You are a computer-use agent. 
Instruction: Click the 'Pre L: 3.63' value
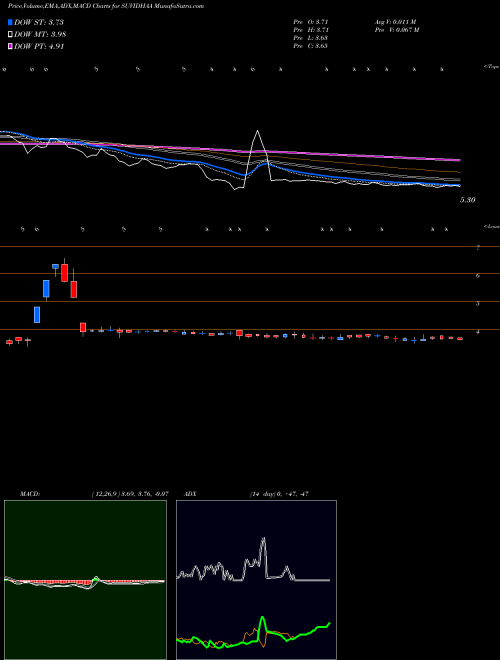coord(311,38)
